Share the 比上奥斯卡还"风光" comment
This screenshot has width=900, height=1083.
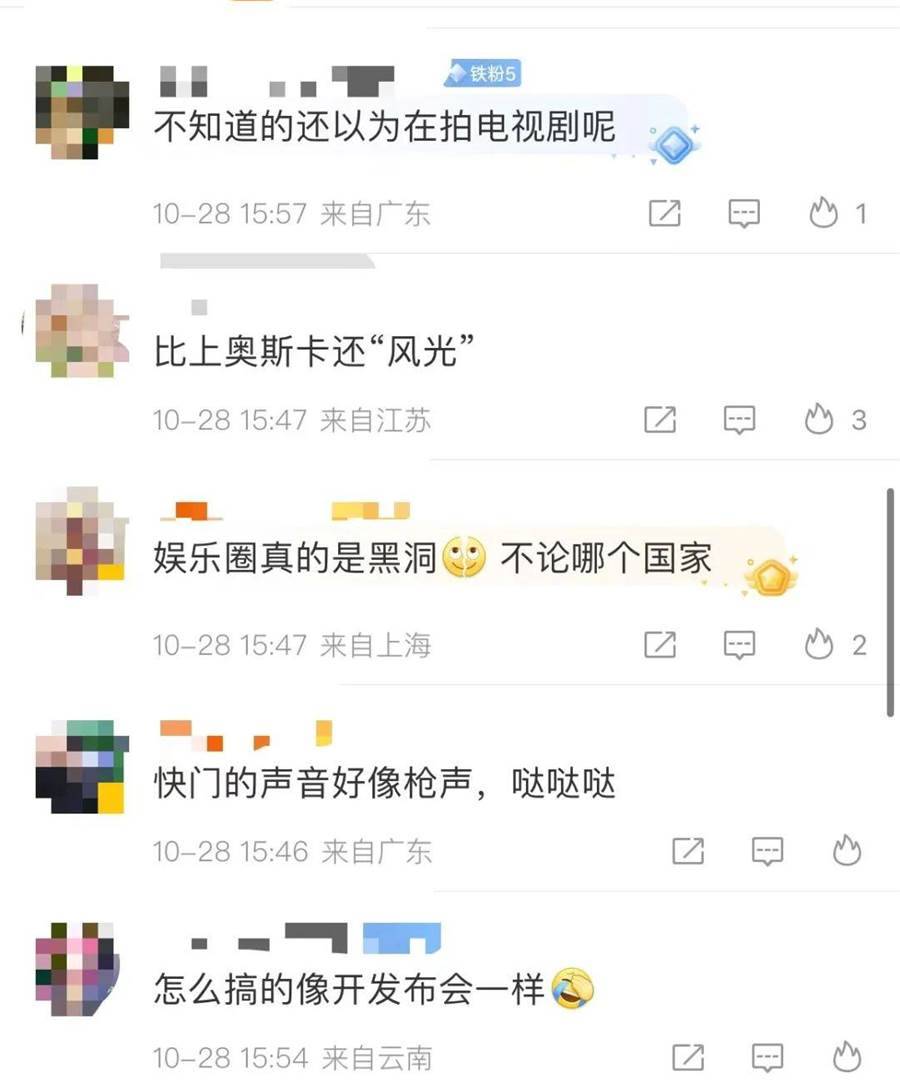660,419
